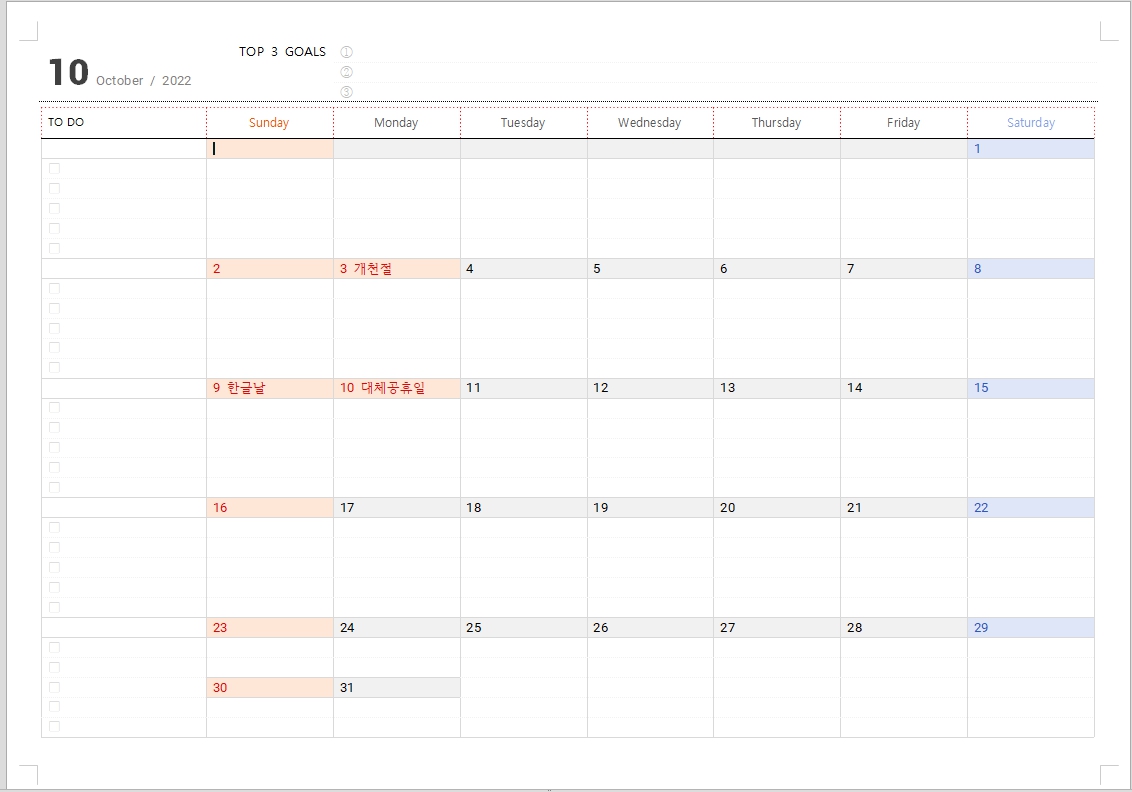Tick the first to-do checkbox beside the week of 16
Viewport: 1132px width, 792px height.
point(54,528)
